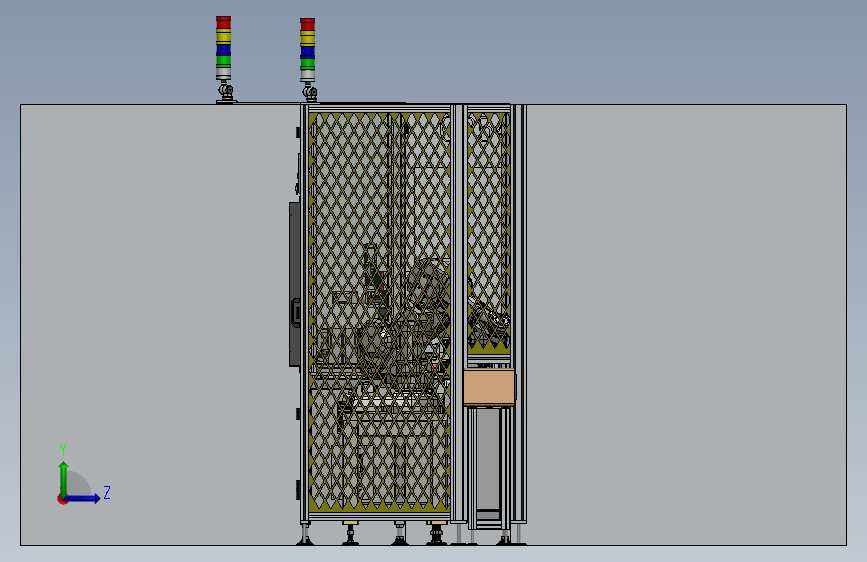Image resolution: width=867 pixels, height=562 pixels.
Task: Select the blue segment of left signal tower
Action: (223, 49)
